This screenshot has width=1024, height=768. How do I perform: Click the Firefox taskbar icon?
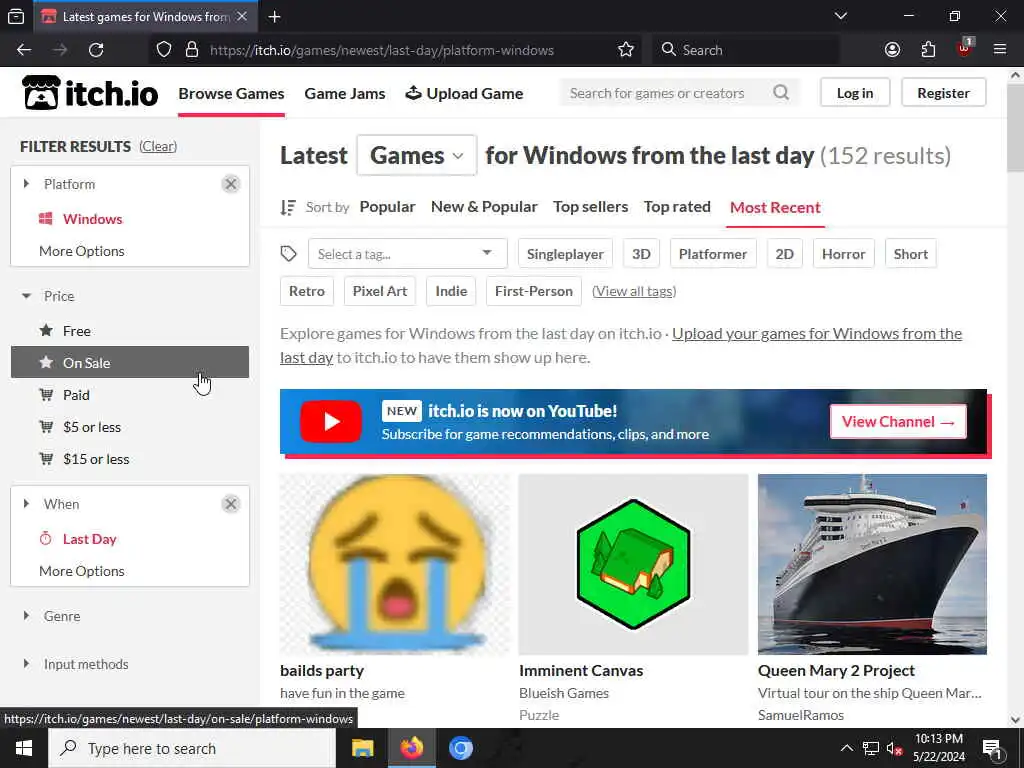(x=411, y=748)
